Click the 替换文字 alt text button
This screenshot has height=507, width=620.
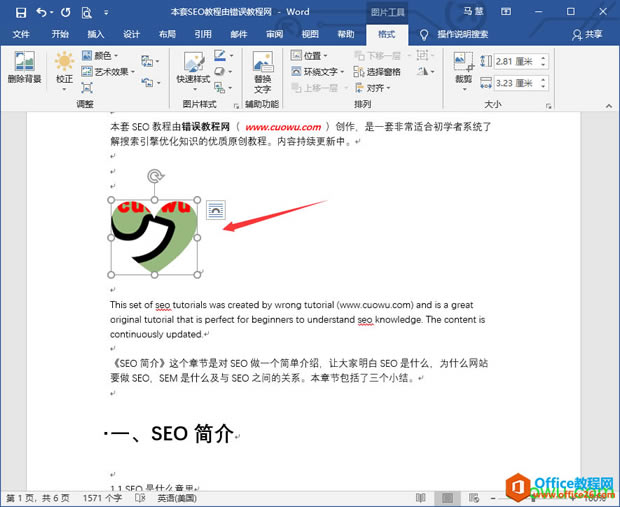tap(262, 72)
